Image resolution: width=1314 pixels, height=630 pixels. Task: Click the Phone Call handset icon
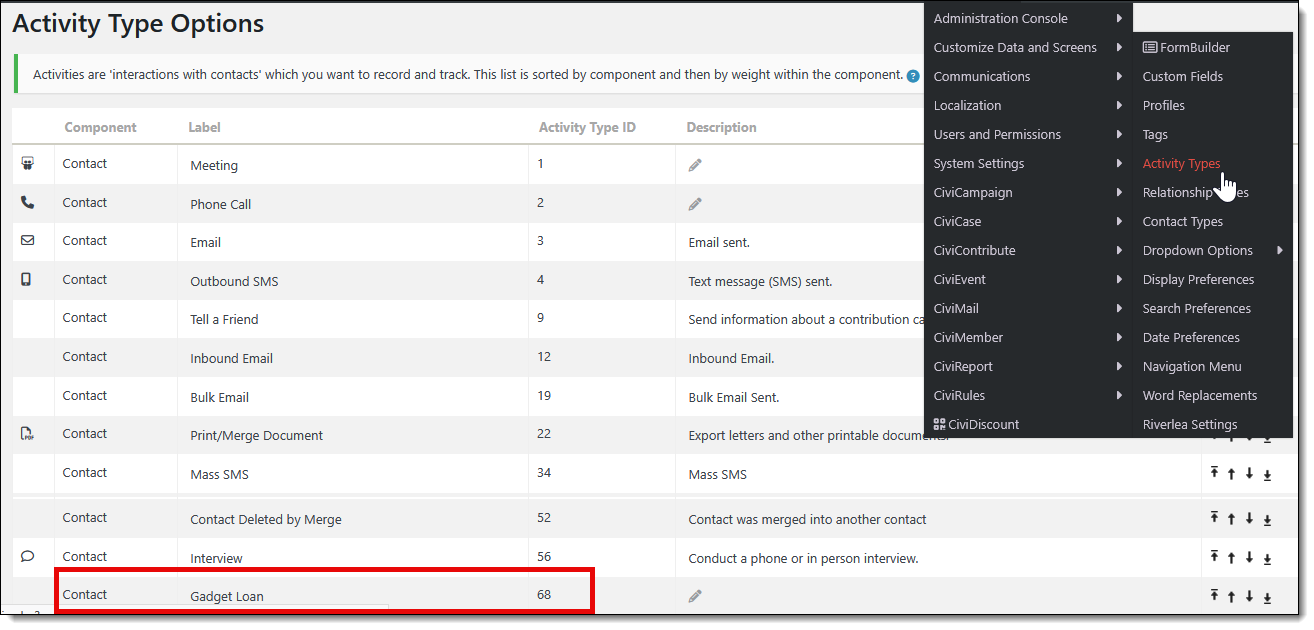27,202
